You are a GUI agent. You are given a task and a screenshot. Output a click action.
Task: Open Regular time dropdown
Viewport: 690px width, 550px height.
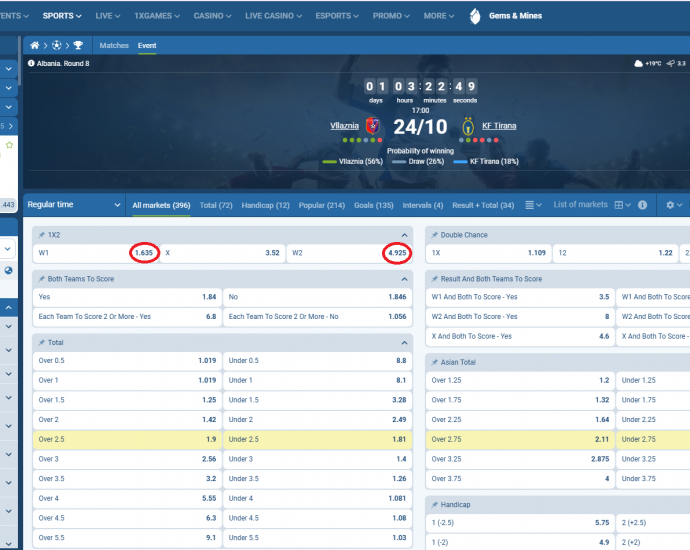pos(74,205)
